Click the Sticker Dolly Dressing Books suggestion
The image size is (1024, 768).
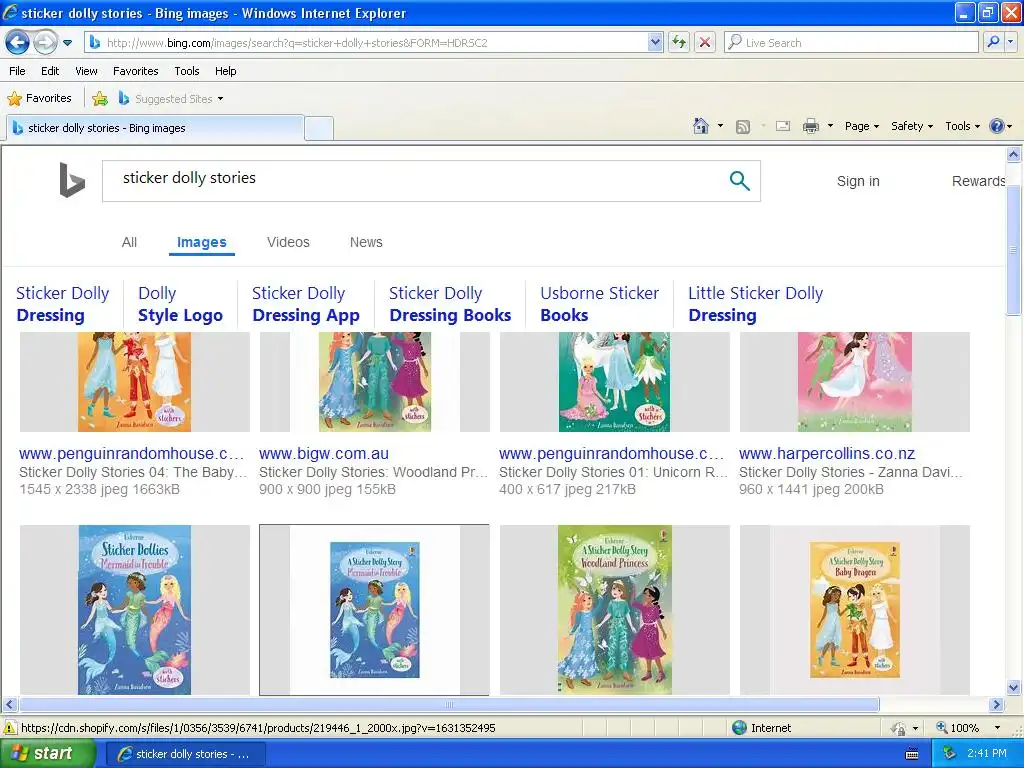click(450, 304)
